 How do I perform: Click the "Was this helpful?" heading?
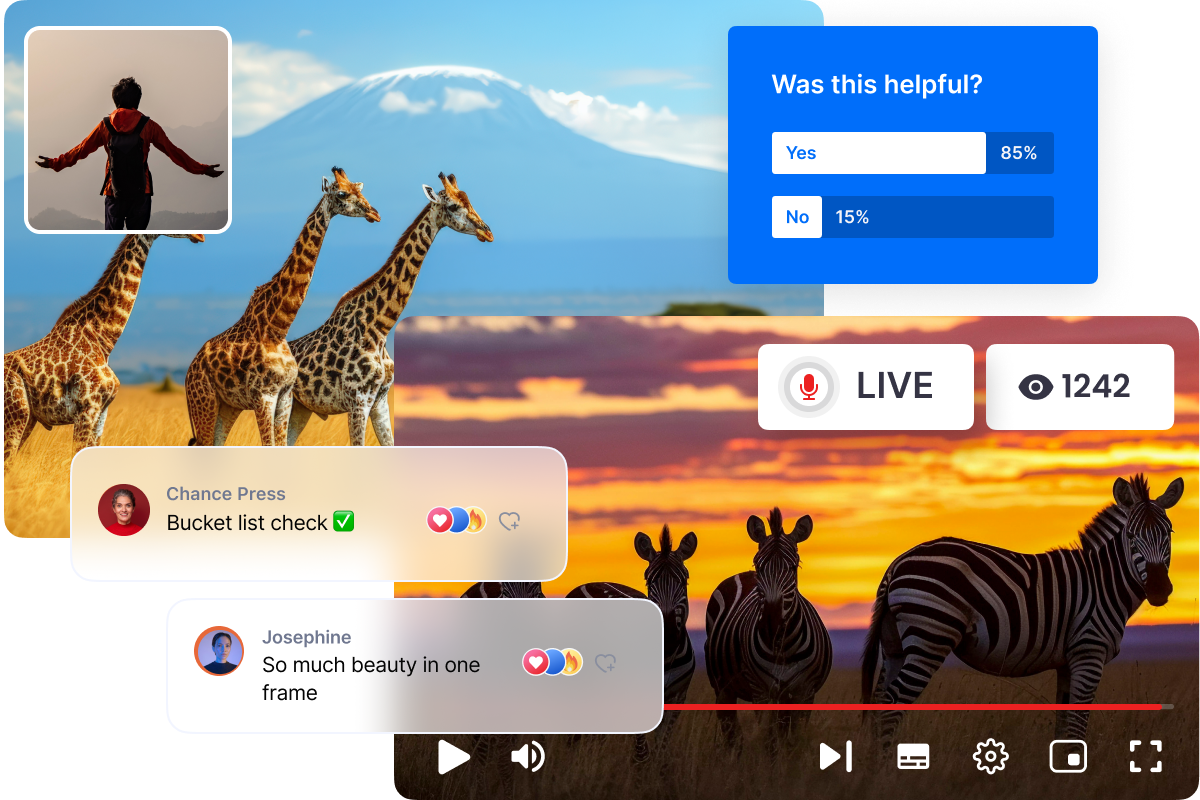click(877, 85)
